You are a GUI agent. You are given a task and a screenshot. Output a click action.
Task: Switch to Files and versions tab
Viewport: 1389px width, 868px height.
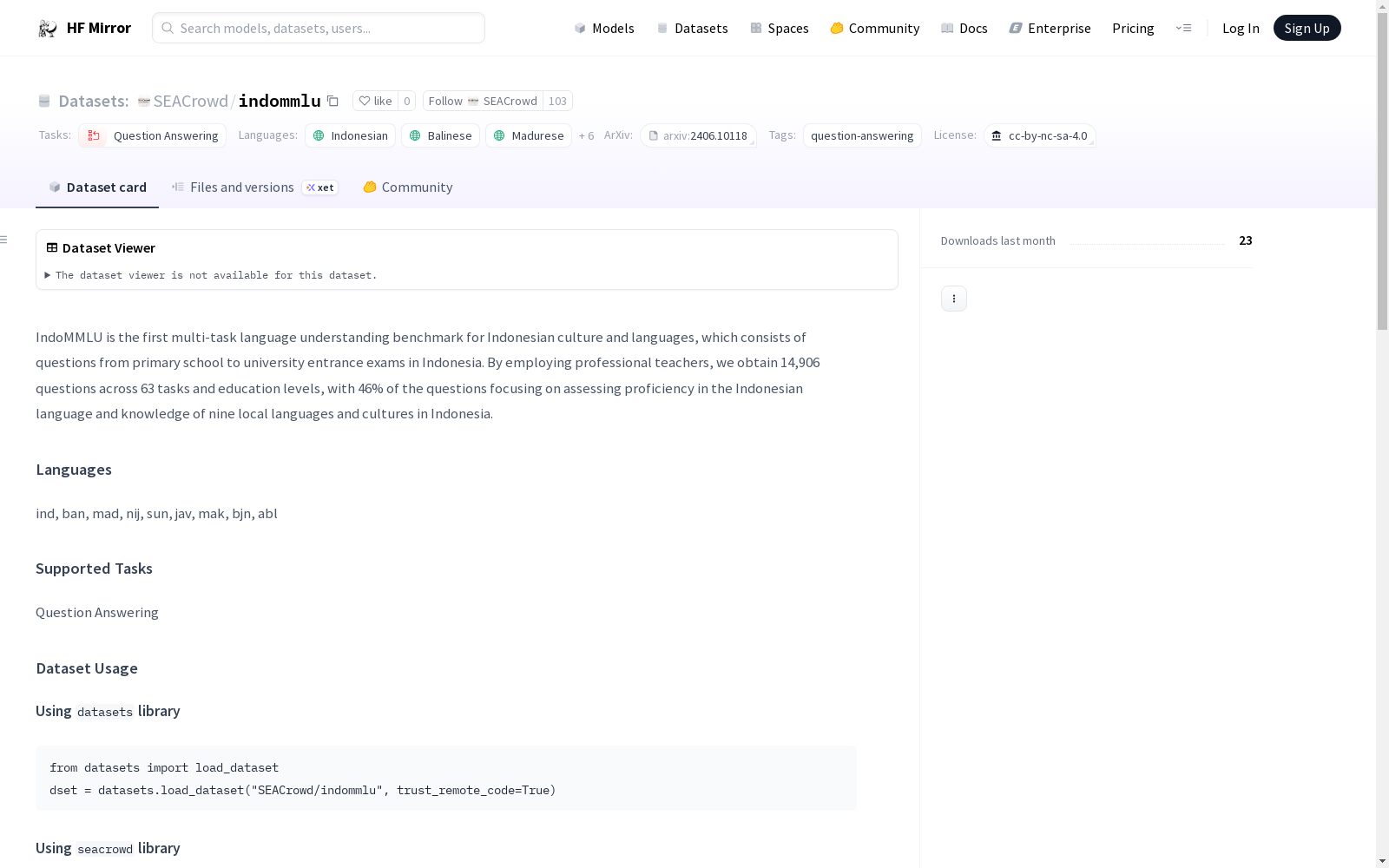click(254, 187)
